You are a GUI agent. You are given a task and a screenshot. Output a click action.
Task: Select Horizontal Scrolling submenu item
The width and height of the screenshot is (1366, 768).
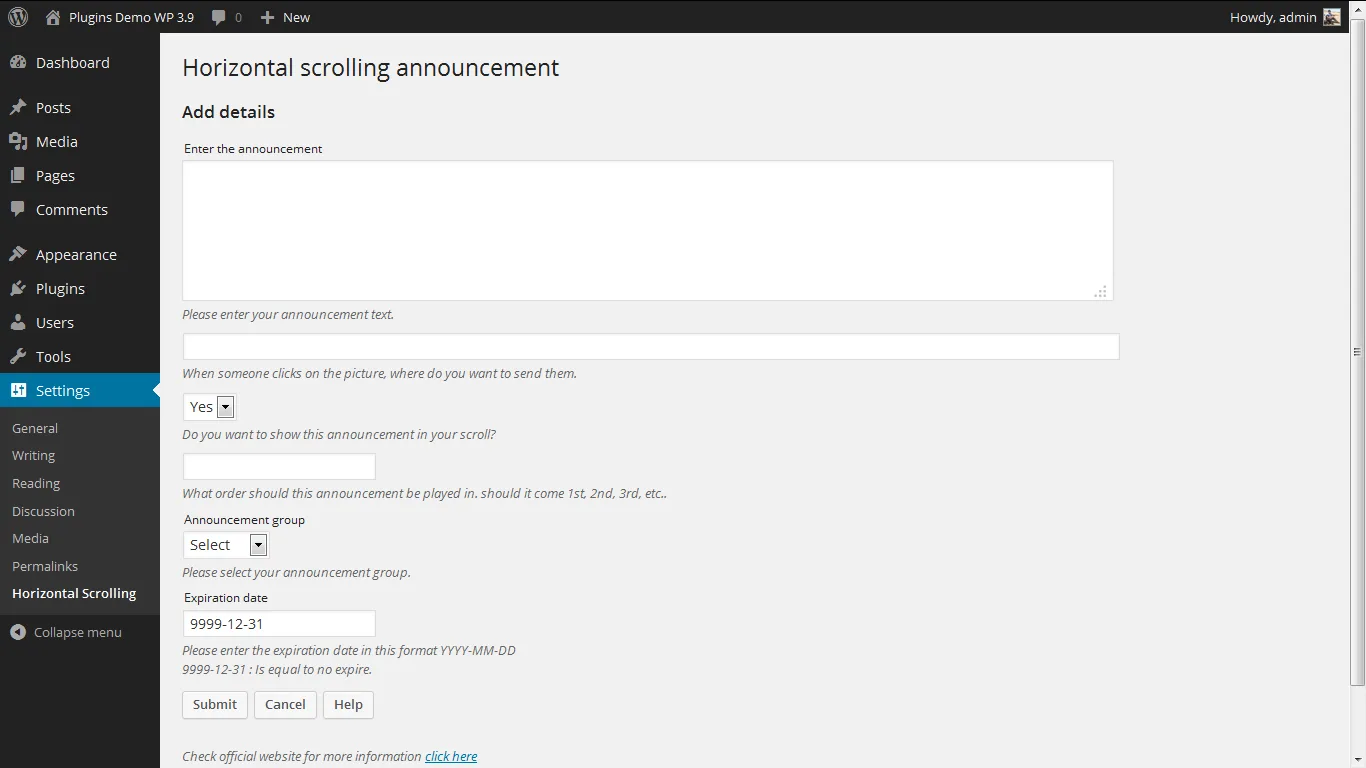pyautogui.click(x=74, y=593)
